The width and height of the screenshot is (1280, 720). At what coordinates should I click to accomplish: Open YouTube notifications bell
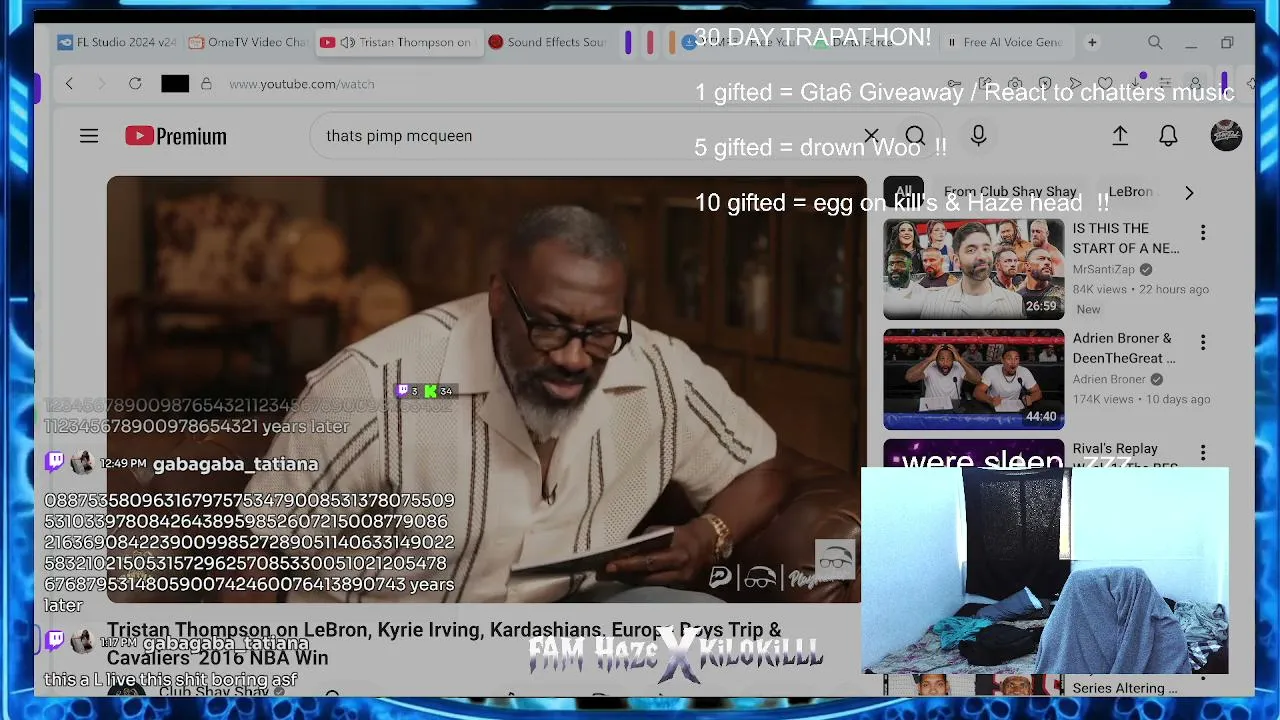[x=1168, y=136]
